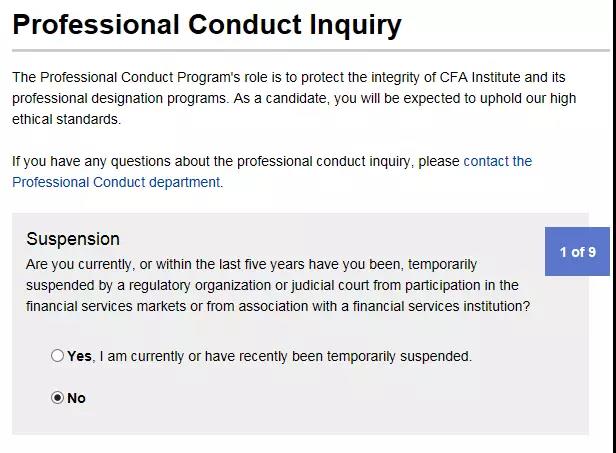
Task: Click the empty gray area below the No option
Action: click(300, 421)
